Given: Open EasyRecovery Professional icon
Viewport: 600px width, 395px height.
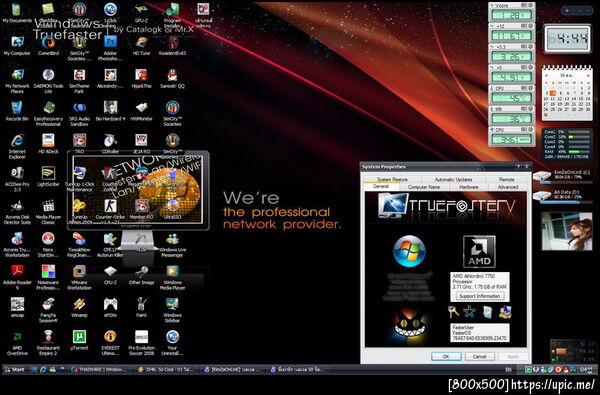Looking at the screenshot, I should [x=48, y=114].
